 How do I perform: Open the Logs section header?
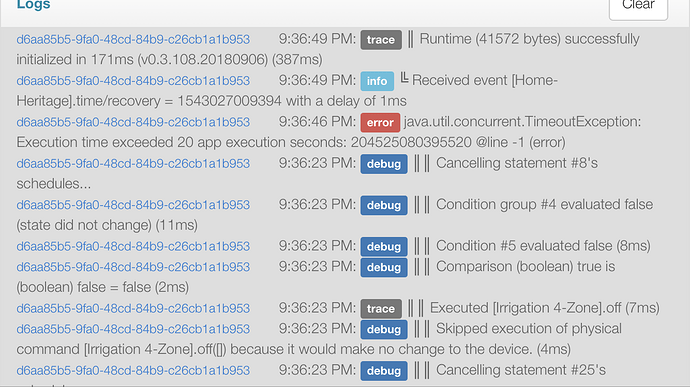(x=33, y=5)
